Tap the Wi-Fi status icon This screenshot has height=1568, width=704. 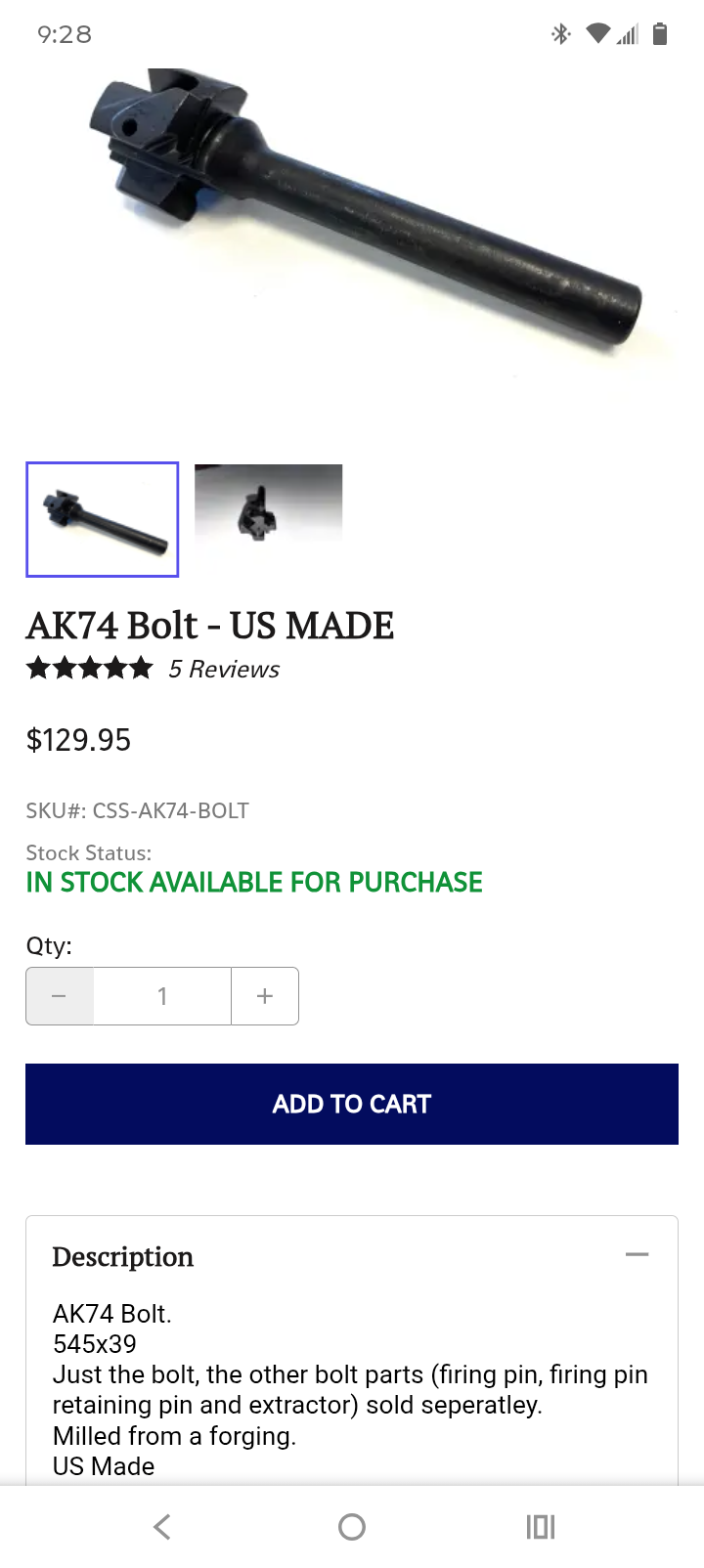pos(597,34)
